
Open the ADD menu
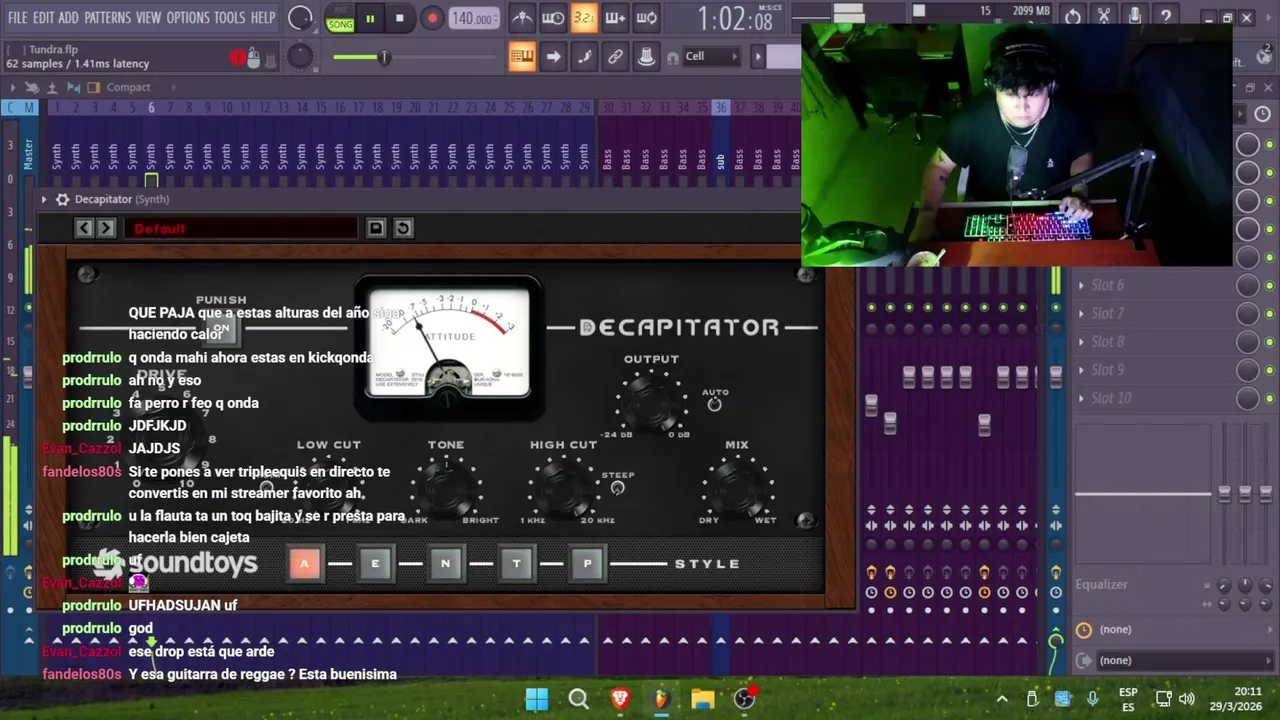click(68, 18)
